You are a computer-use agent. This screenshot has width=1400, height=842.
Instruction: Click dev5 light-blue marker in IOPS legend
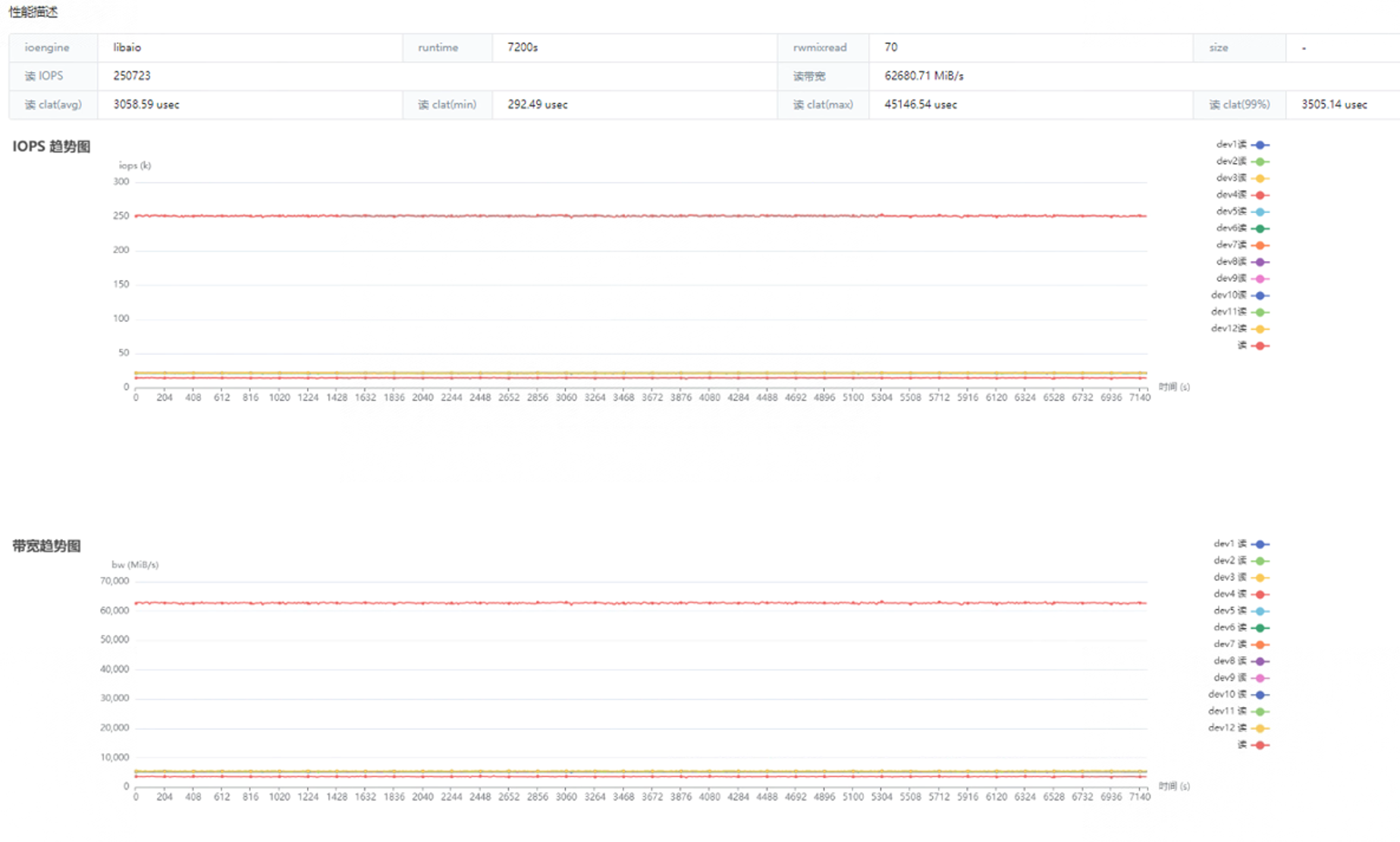click(1260, 212)
